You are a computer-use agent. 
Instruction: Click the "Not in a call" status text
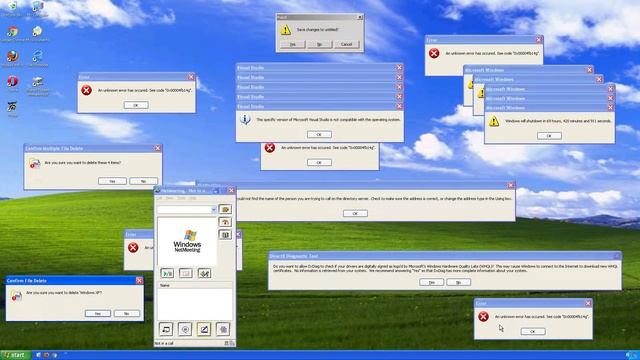tap(164, 343)
